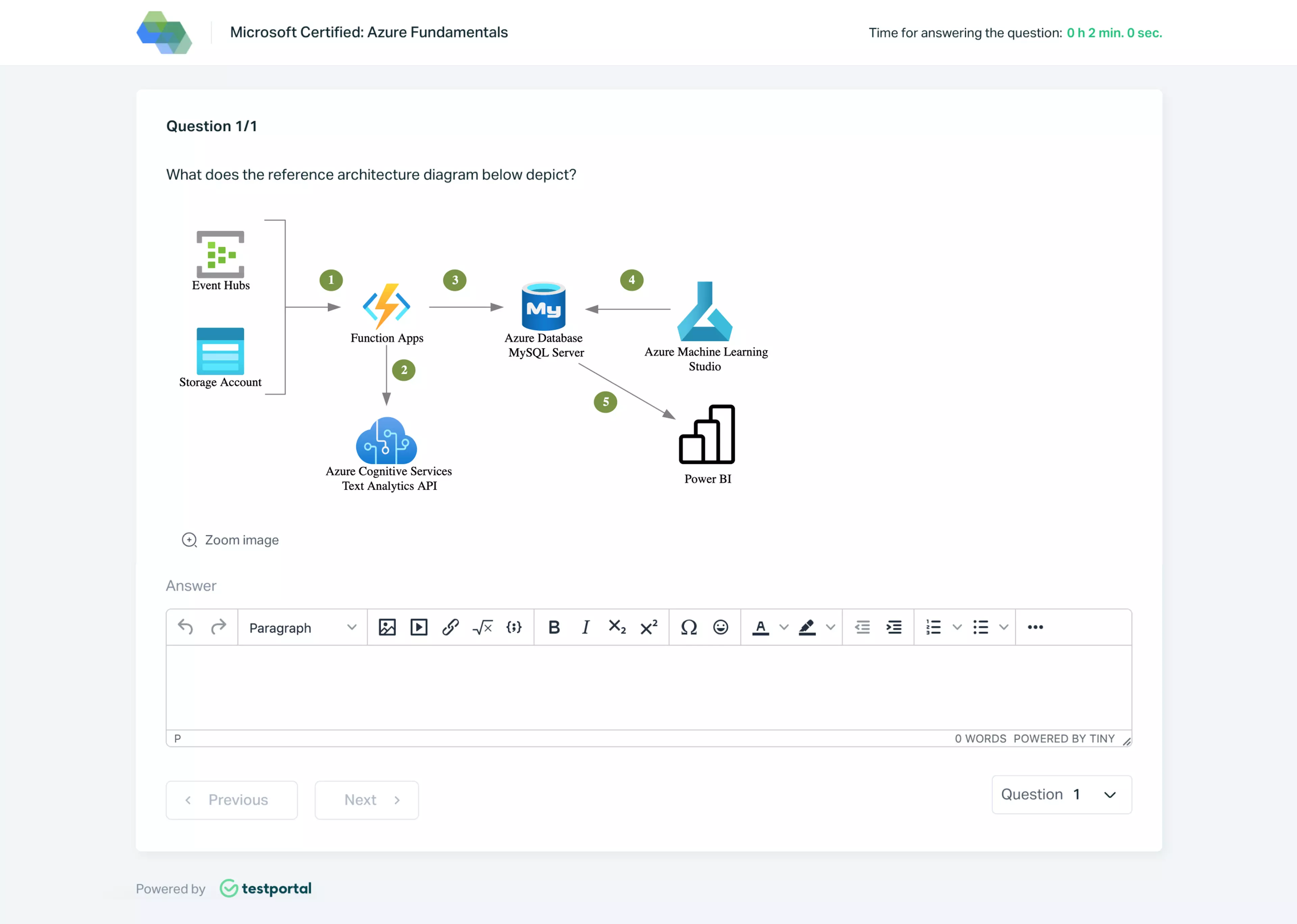
Task: Go to the Next question
Action: 366,800
